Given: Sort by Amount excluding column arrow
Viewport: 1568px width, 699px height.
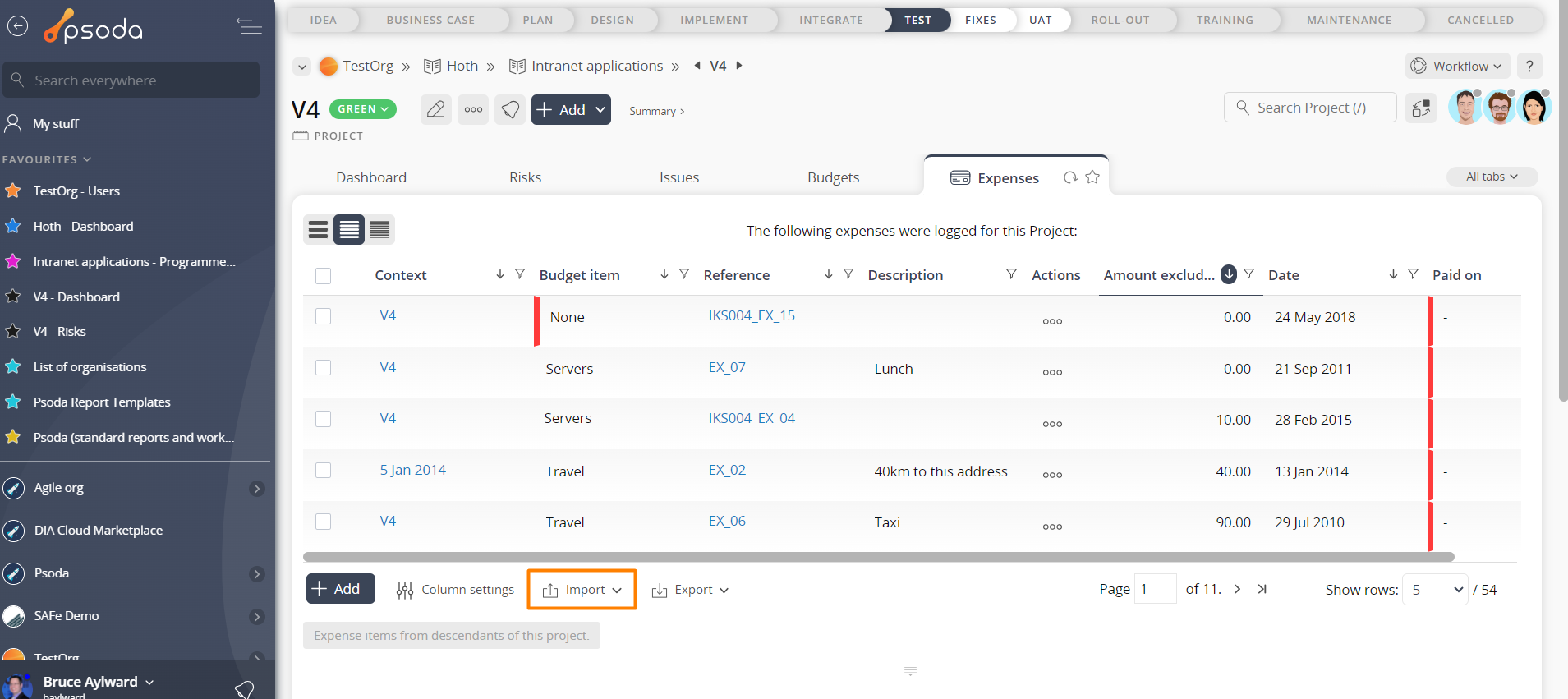Looking at the screenshot, I should click(1229, 274).
